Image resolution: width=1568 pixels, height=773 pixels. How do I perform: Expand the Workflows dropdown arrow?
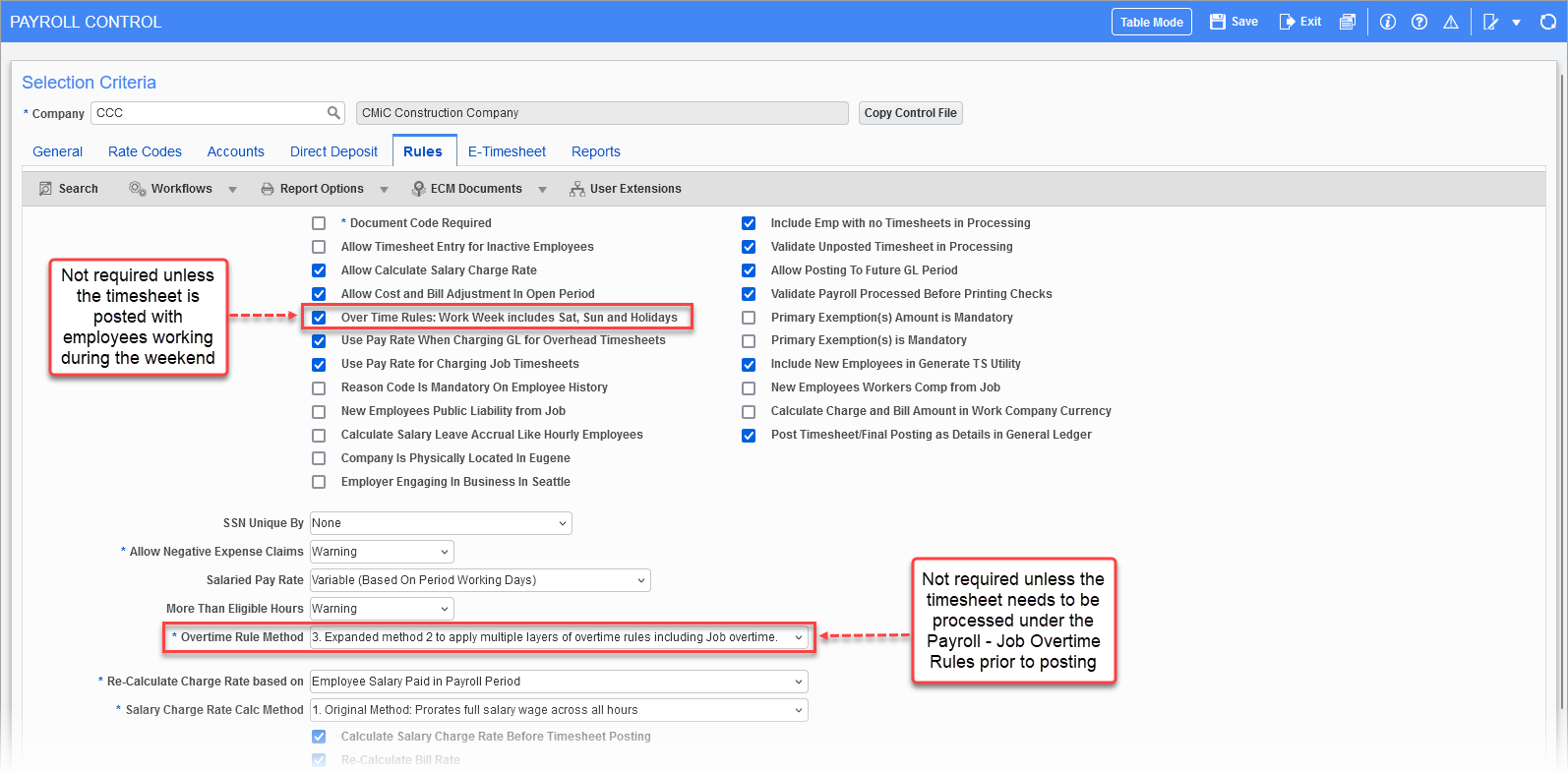[x=233, y=190]
